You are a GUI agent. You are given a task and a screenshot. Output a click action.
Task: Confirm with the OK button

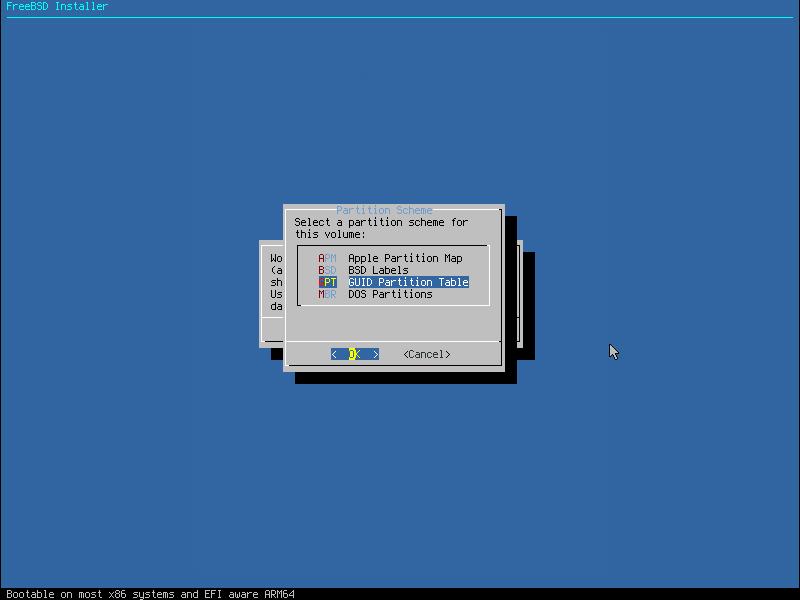pos(355,354)
